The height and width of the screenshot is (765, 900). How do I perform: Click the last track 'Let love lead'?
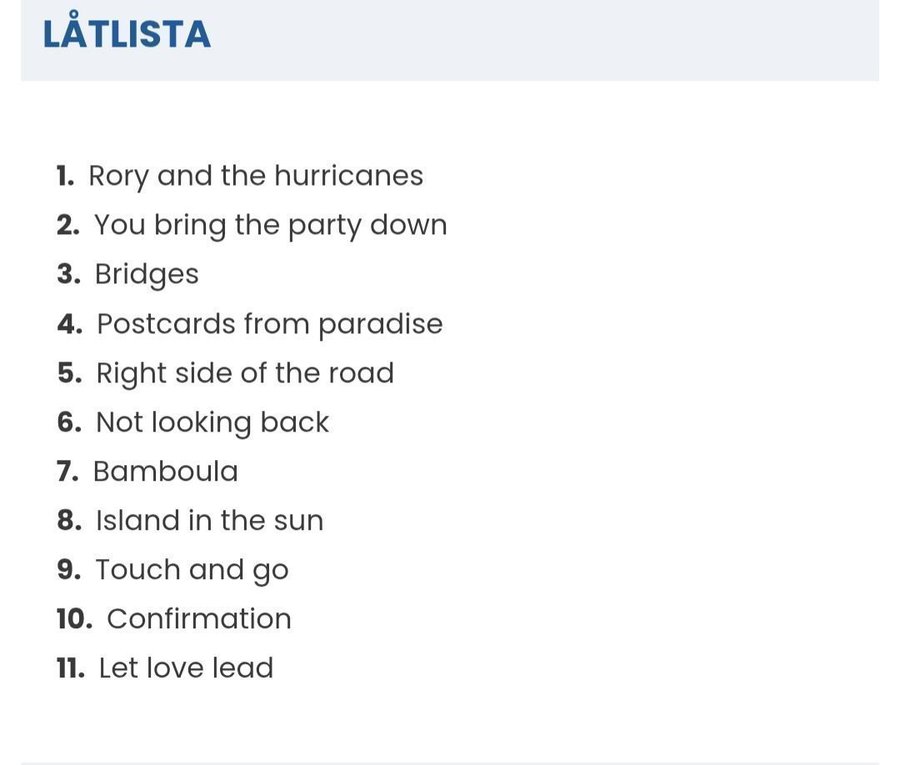click(186, 668)
